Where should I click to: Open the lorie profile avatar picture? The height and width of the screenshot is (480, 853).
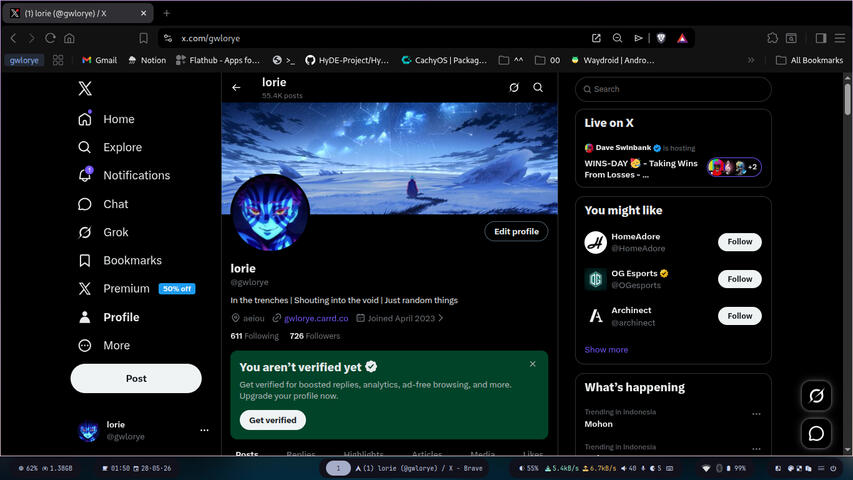point(270,213)
